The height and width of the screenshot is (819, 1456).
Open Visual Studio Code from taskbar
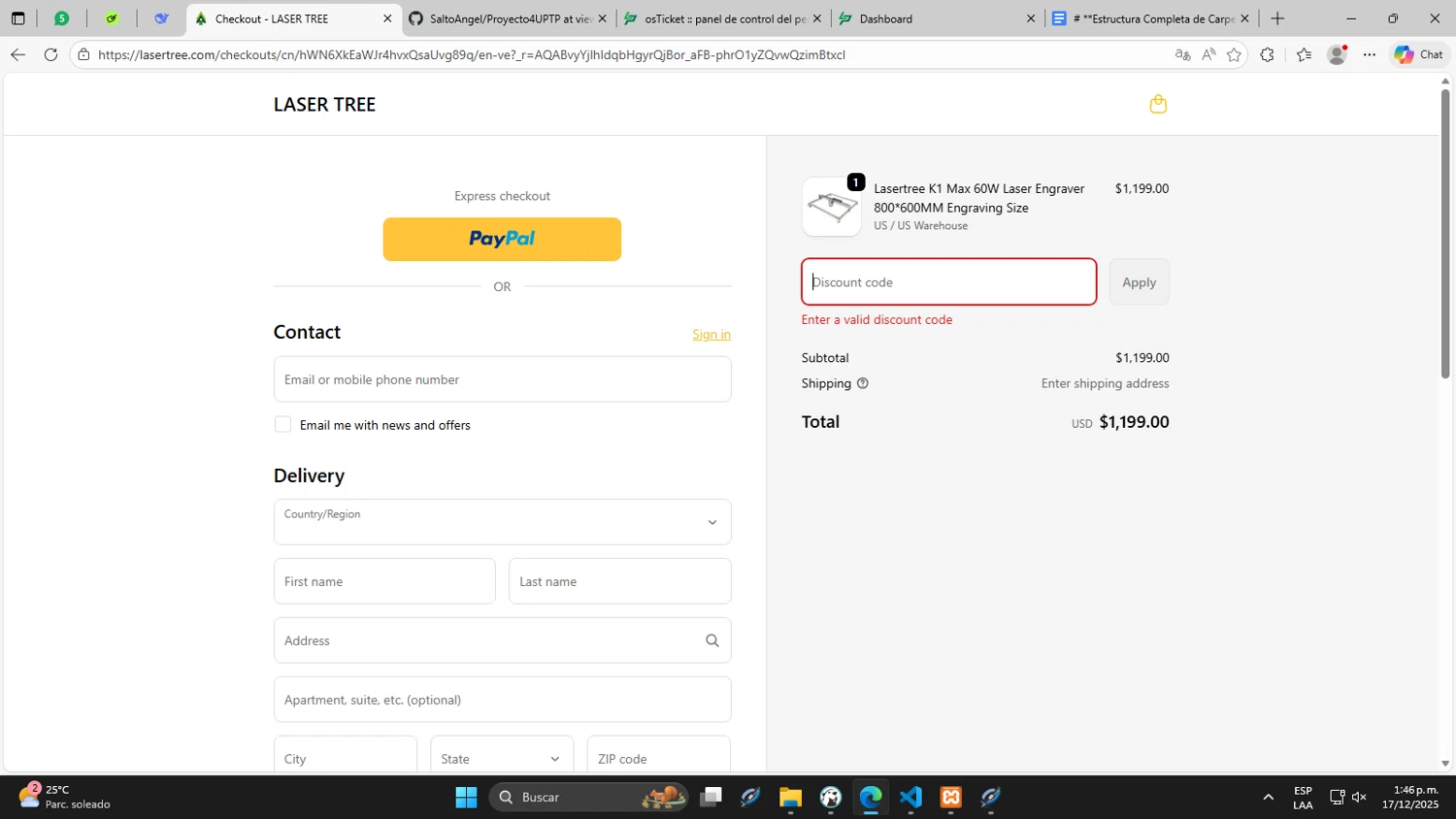(910, 797)
